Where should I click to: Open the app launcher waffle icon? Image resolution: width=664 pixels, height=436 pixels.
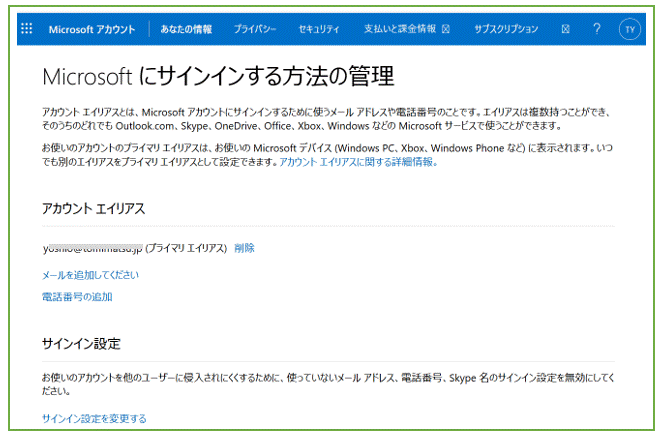[x=26, y=29]
